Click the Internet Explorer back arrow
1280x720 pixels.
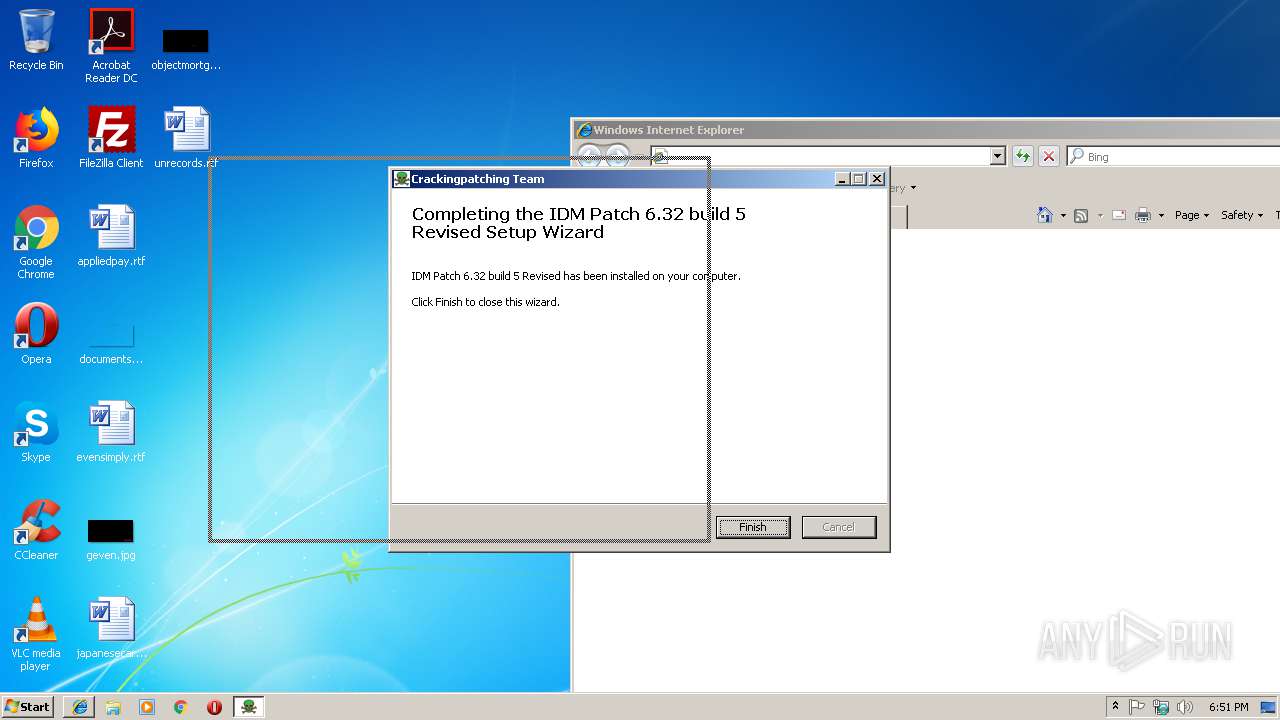(x=590, y=156)
